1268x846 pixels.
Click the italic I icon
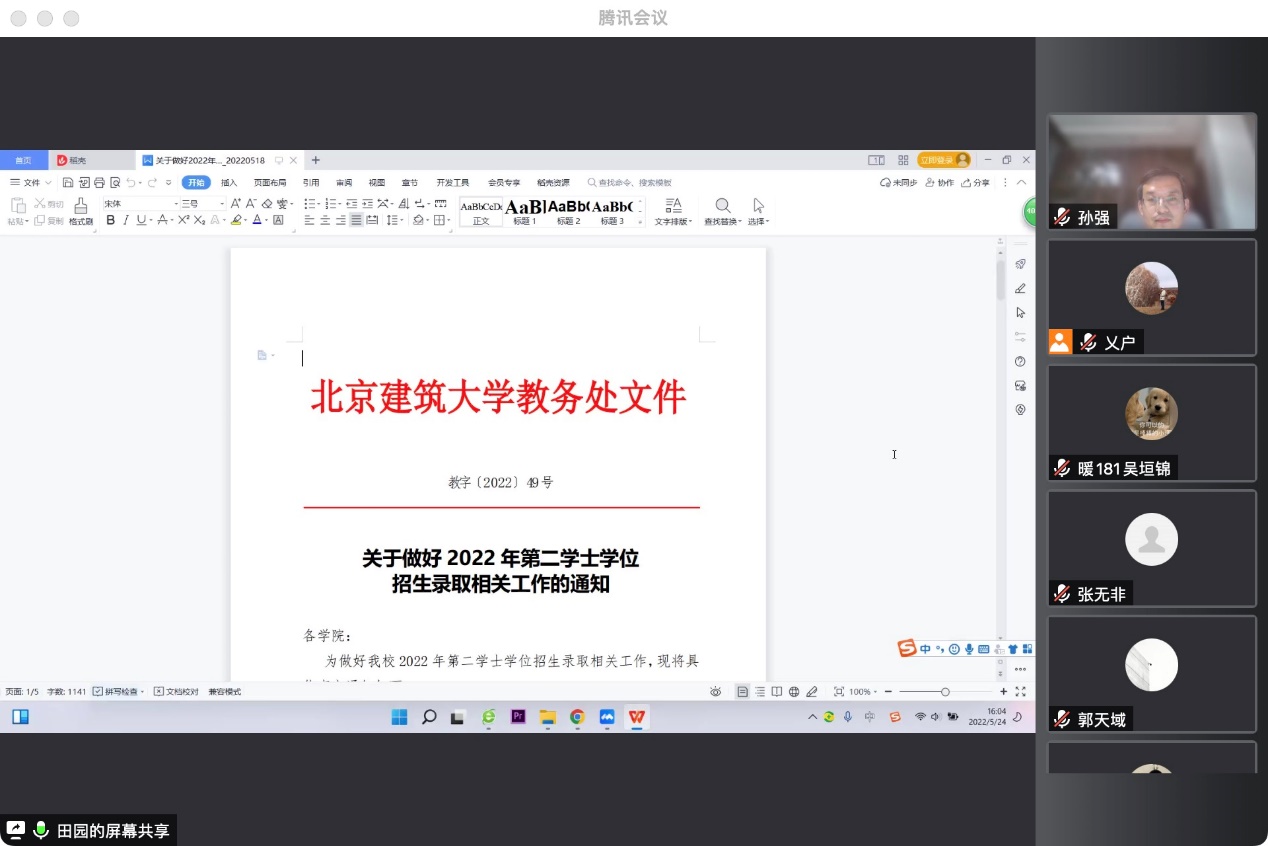coord(126,220)
